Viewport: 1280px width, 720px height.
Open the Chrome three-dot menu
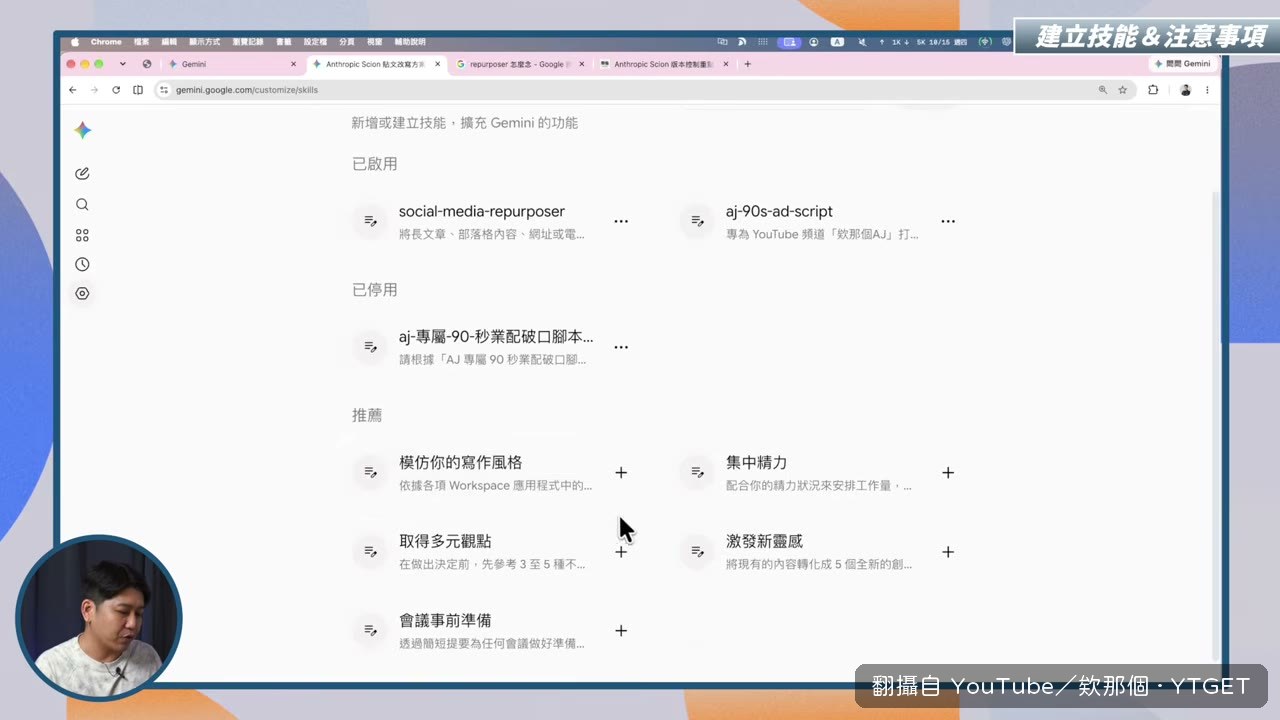click(x=1207, y=90)
